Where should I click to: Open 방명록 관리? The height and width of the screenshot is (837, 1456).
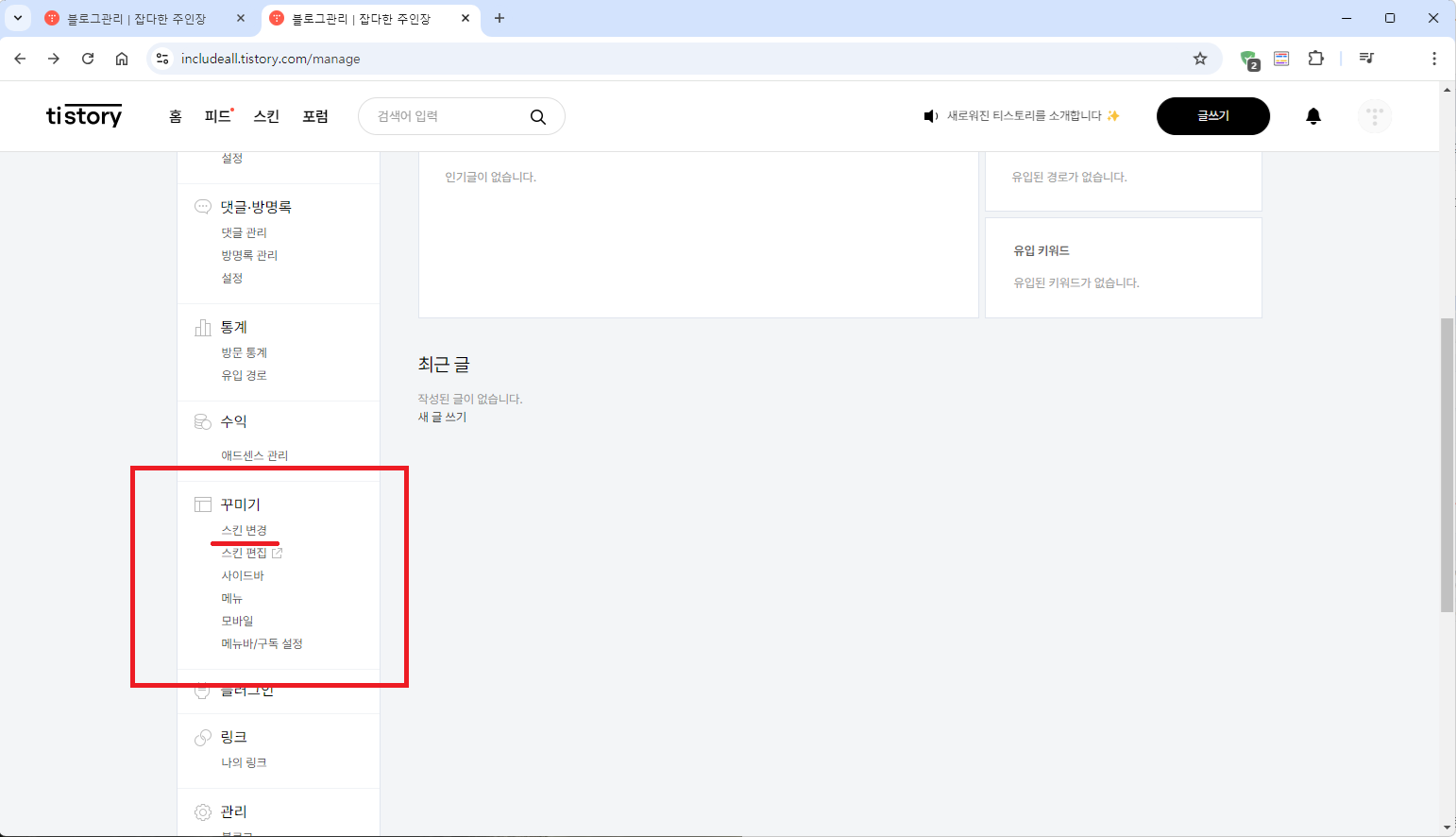249,255
